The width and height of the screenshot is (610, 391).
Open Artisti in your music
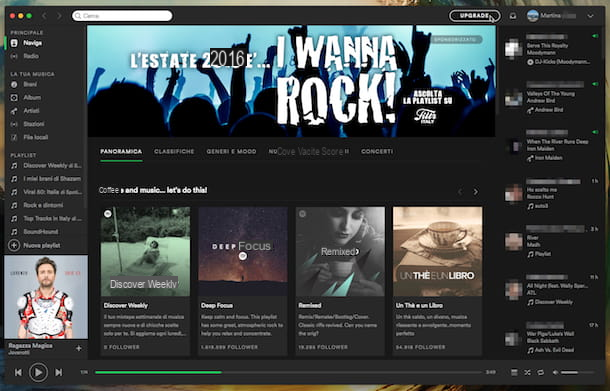pos(31,110)
